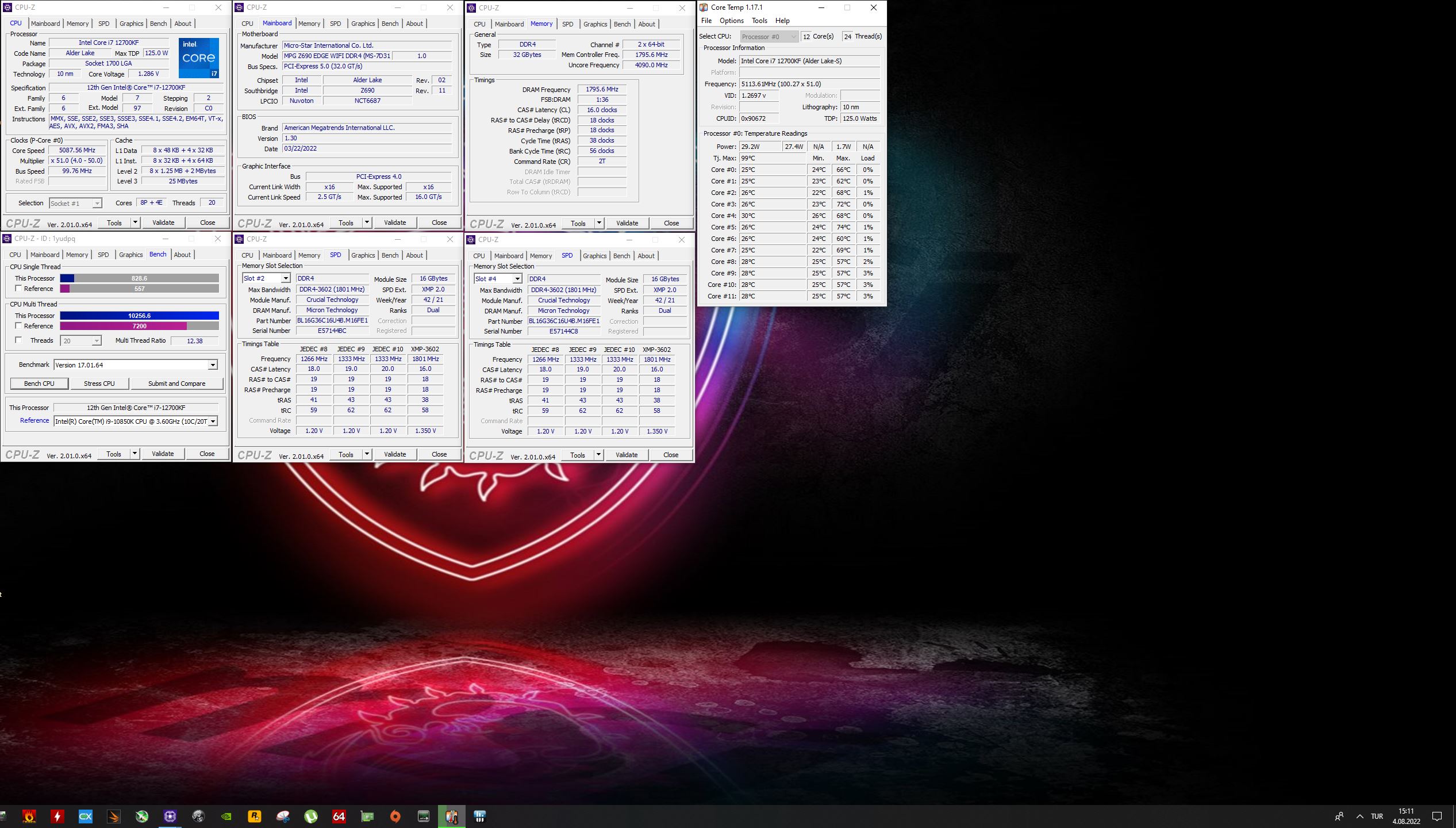Screen dimensions: 1456x828
Task: Click the black monitor chip taskbar icon
Action: (x=424, y=816)
